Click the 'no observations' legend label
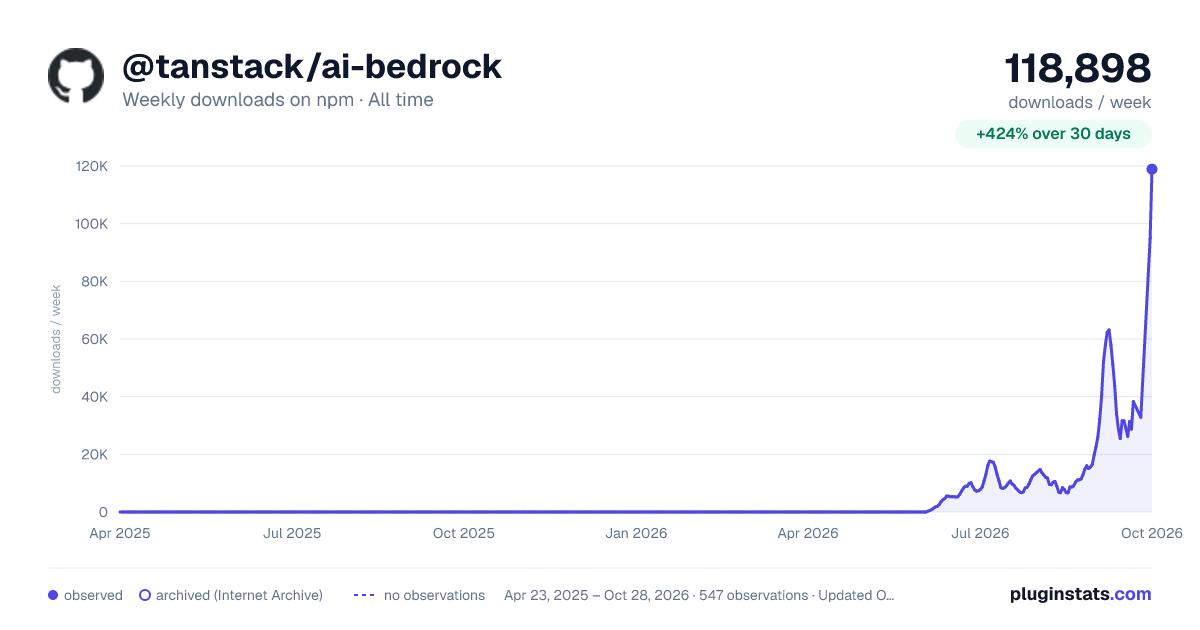Image resolution: width=1200 pixels, height=630 pixels. pos(434,595)
